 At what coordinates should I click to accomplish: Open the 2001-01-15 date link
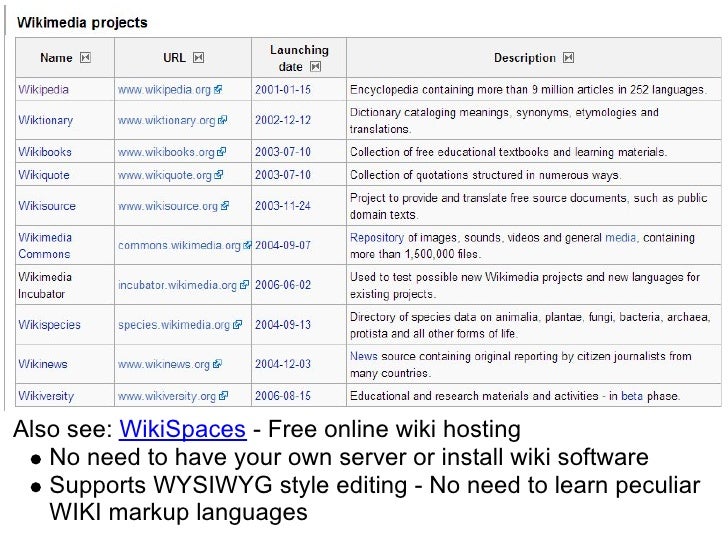283,90
